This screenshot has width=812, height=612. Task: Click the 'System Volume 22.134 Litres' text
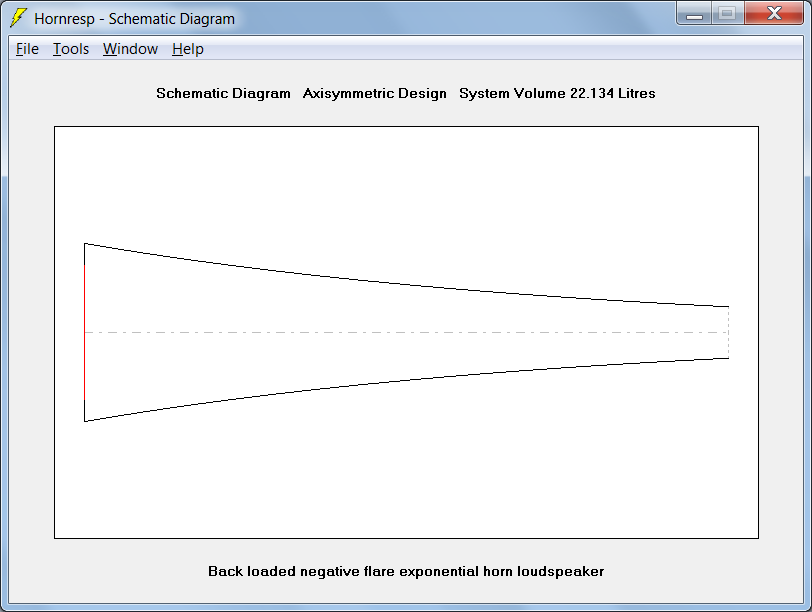(x=557, y=93)
